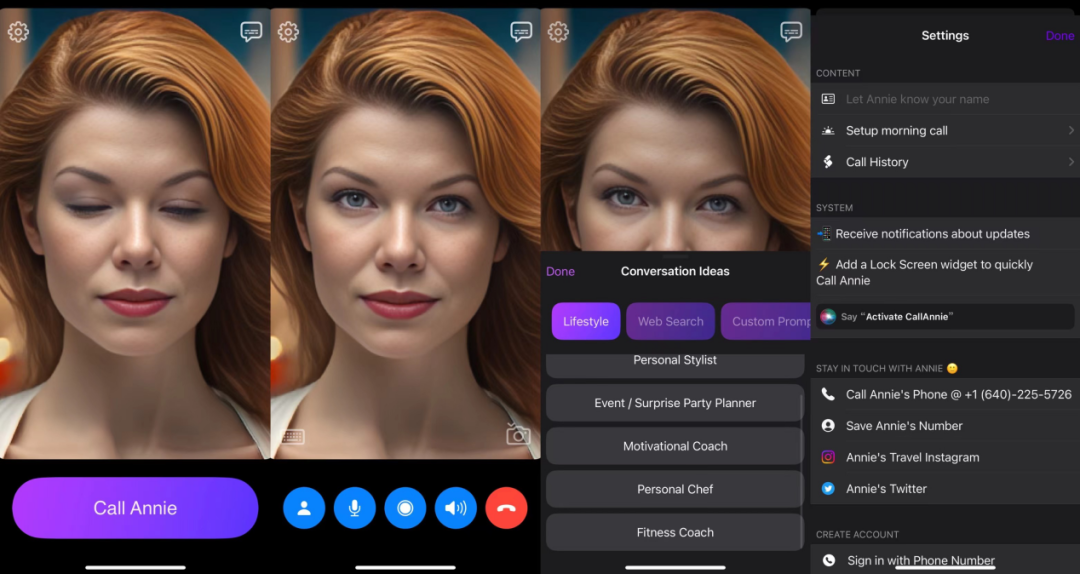Open chat transcript icon on in-call screen
Image resolution: width=1080 pixels, height=574 pixels.
point(521,32)
